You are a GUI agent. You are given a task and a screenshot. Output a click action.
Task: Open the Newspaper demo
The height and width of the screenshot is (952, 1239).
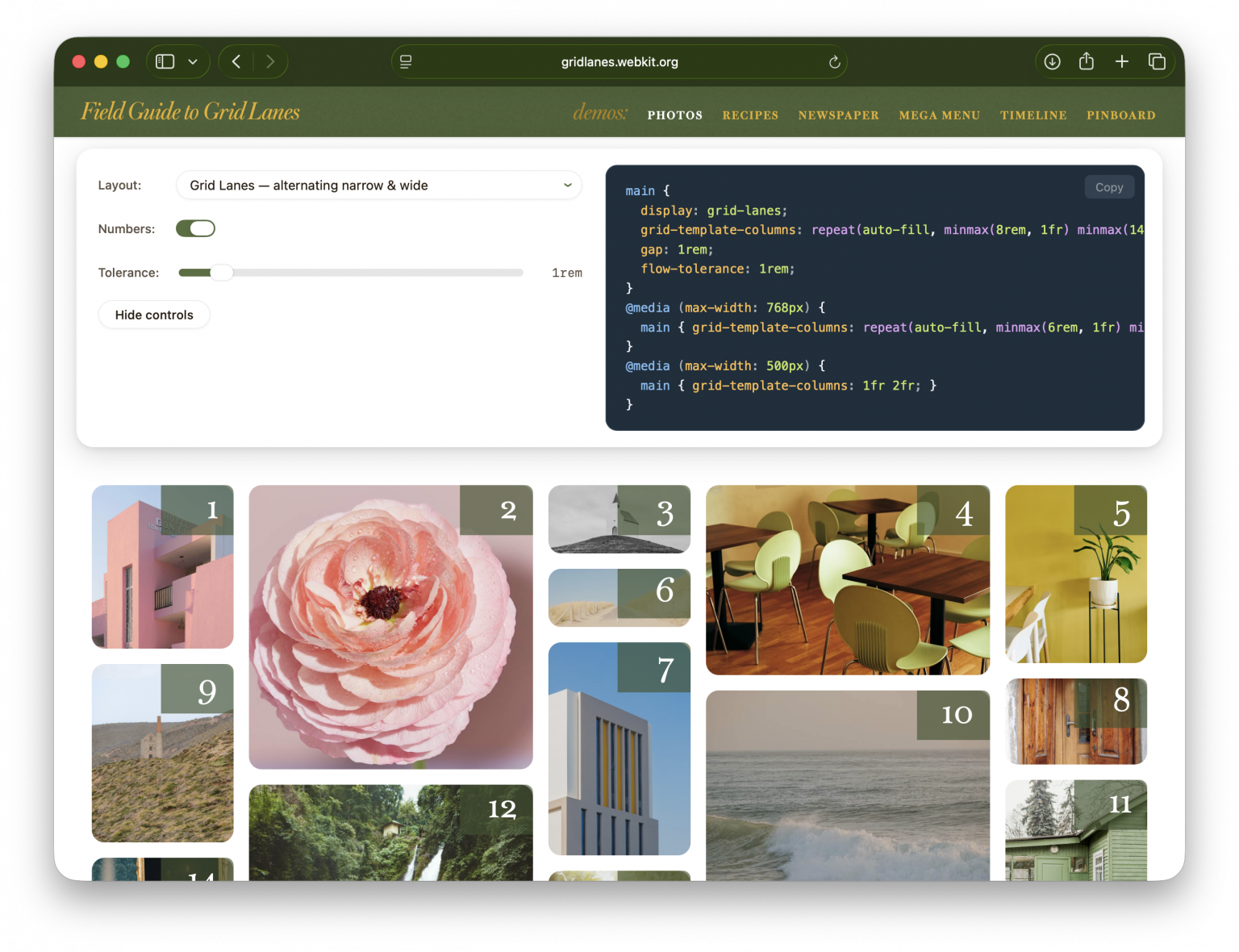tap(839, 115)
